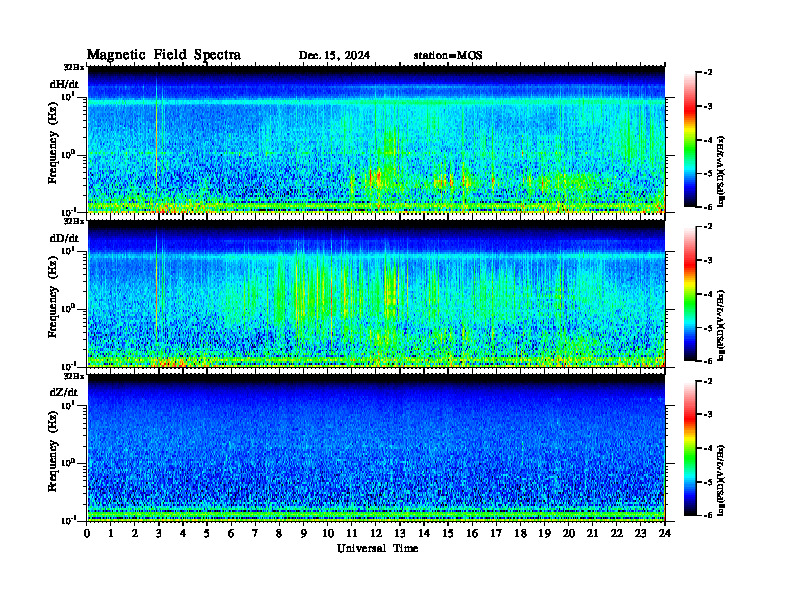Image resolution: width=792 pixels, height=612 pixels.
Task: Click hour tick label "8" on the time axis
Action: tap(279, 533)
